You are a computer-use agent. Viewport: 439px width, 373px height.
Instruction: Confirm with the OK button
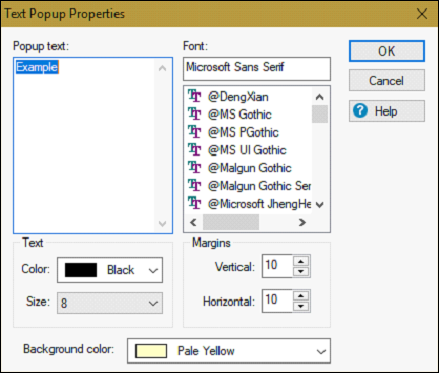point(387,51)
